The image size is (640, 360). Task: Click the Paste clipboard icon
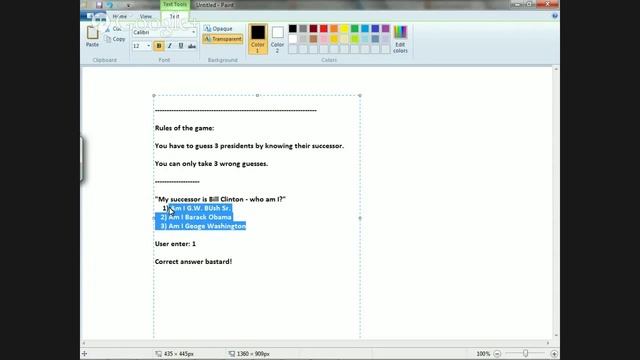click(x=92, y=33)
